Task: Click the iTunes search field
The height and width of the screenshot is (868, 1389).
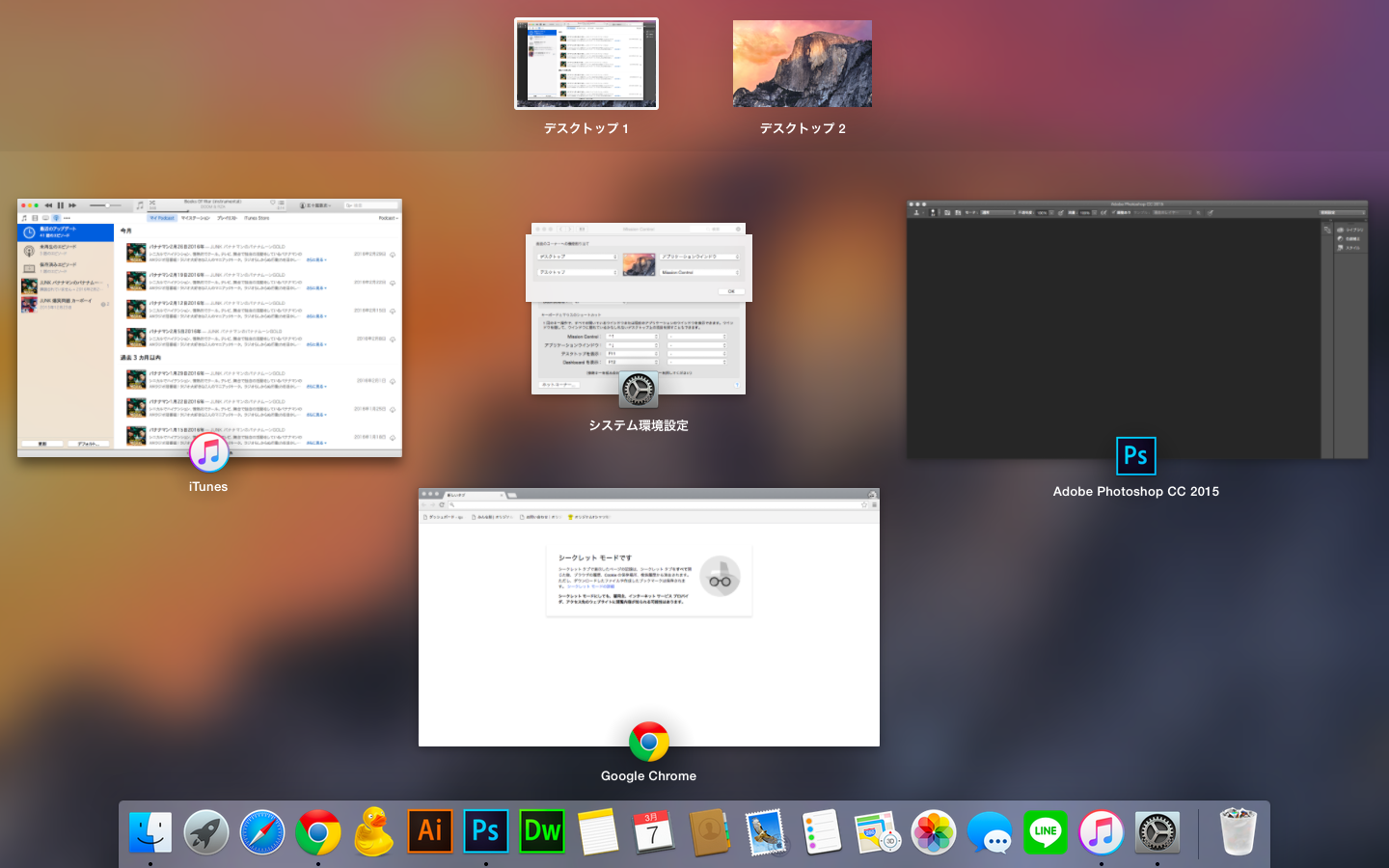Action: (370, 205)
